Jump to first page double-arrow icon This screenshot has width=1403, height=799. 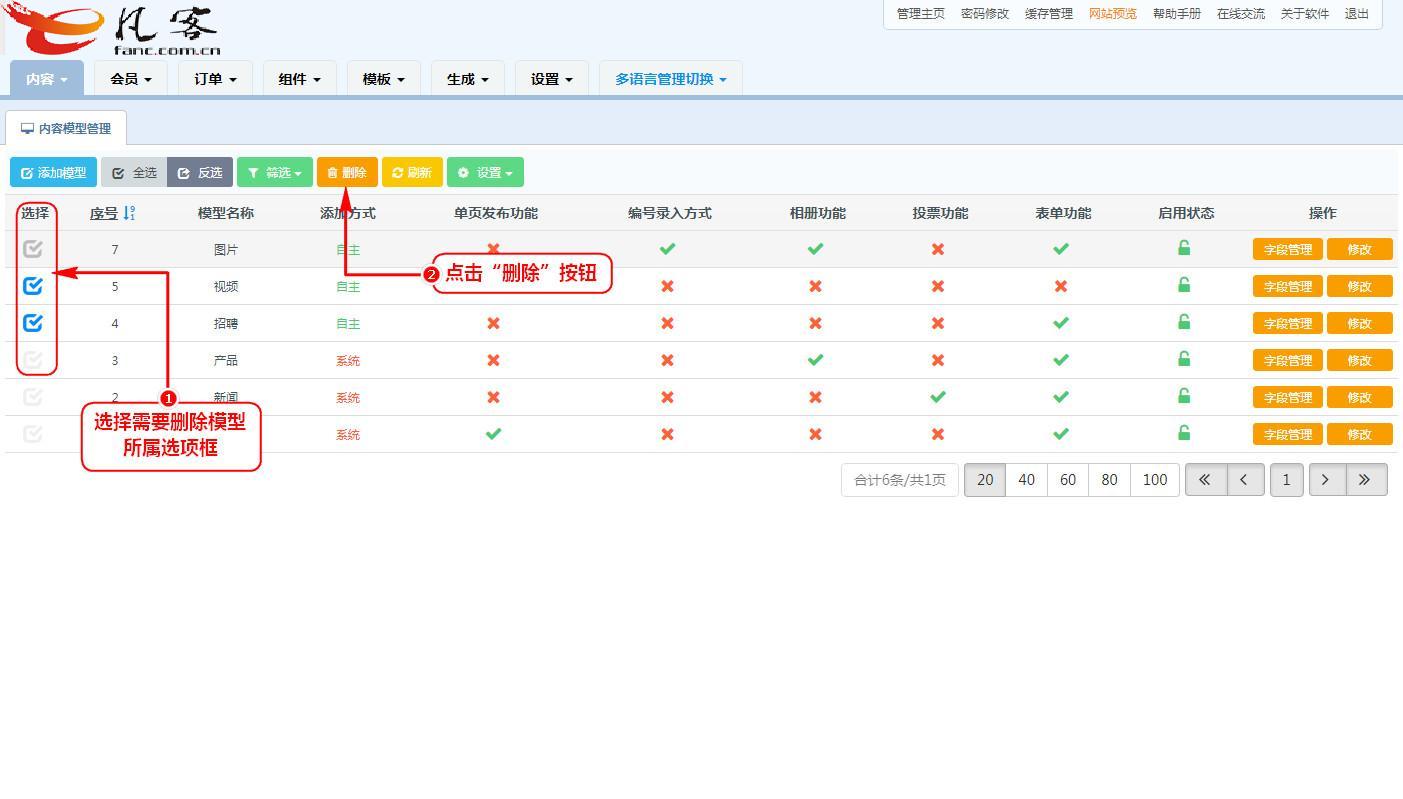[1205, 480]
